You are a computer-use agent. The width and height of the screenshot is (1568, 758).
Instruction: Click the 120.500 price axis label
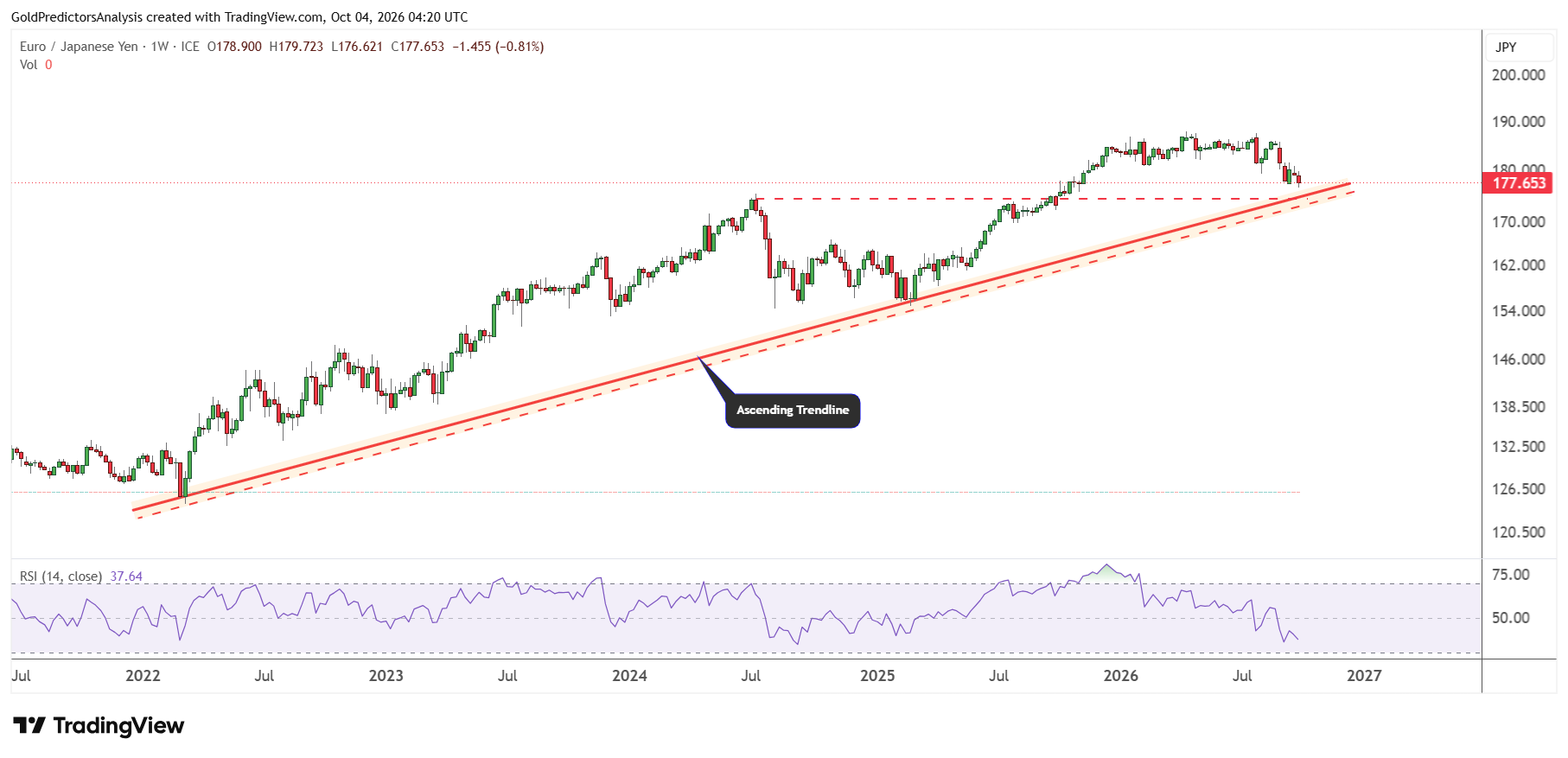click(x=1519, y=532)
